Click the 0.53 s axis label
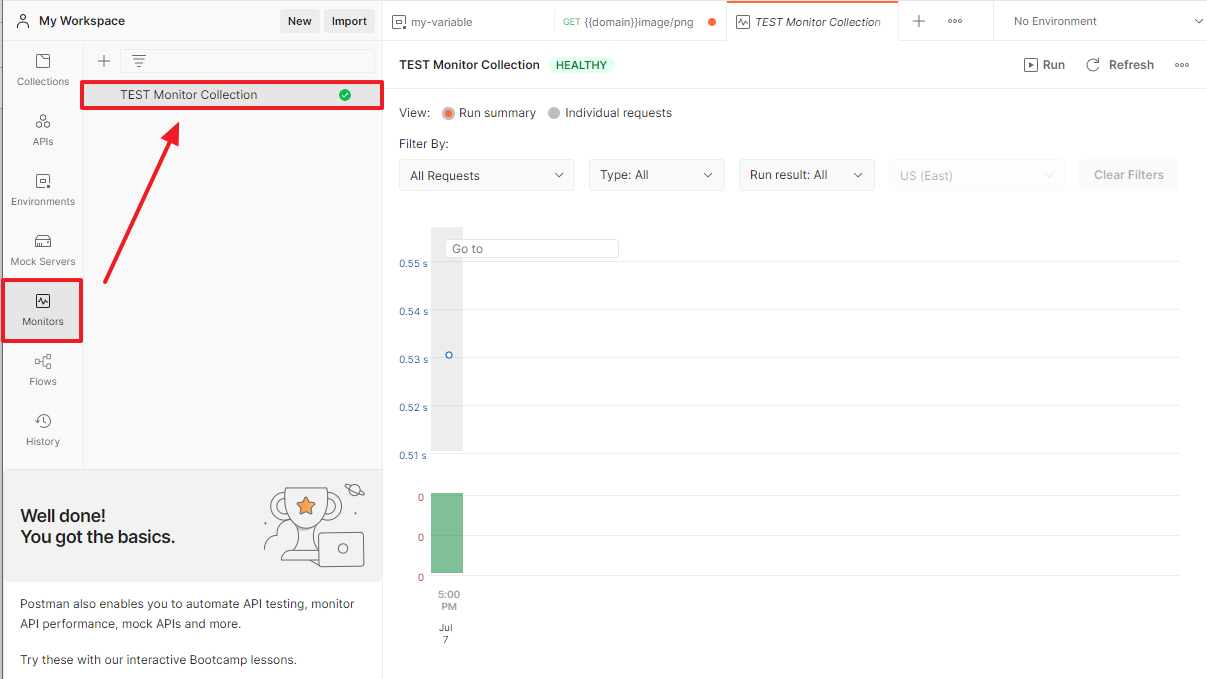 point(413,360)
